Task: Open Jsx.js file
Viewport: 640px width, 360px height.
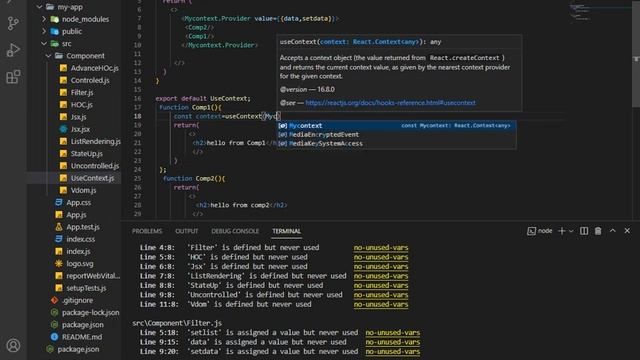Action: (x=78, y=117)
